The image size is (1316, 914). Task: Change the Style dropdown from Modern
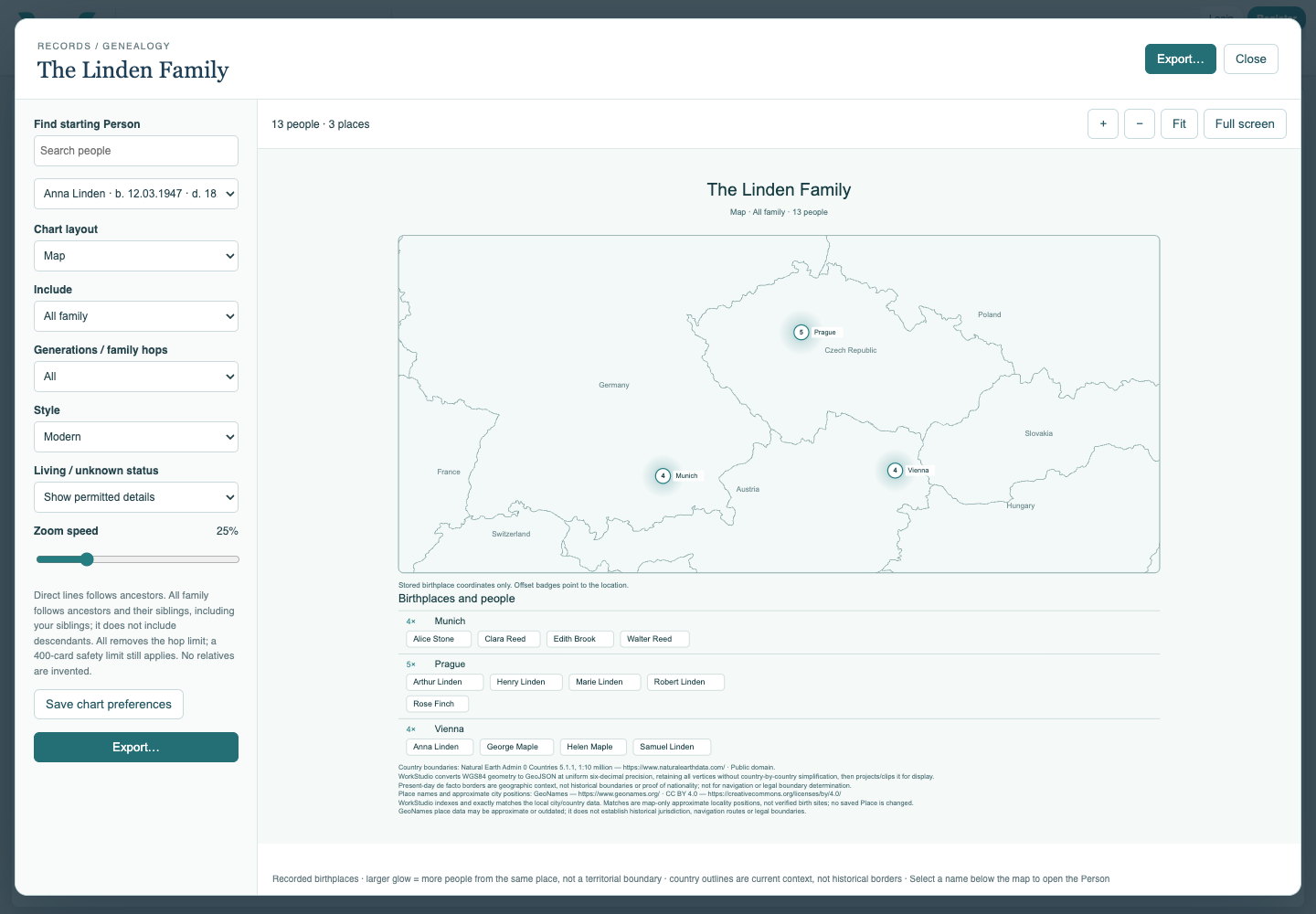136,437
